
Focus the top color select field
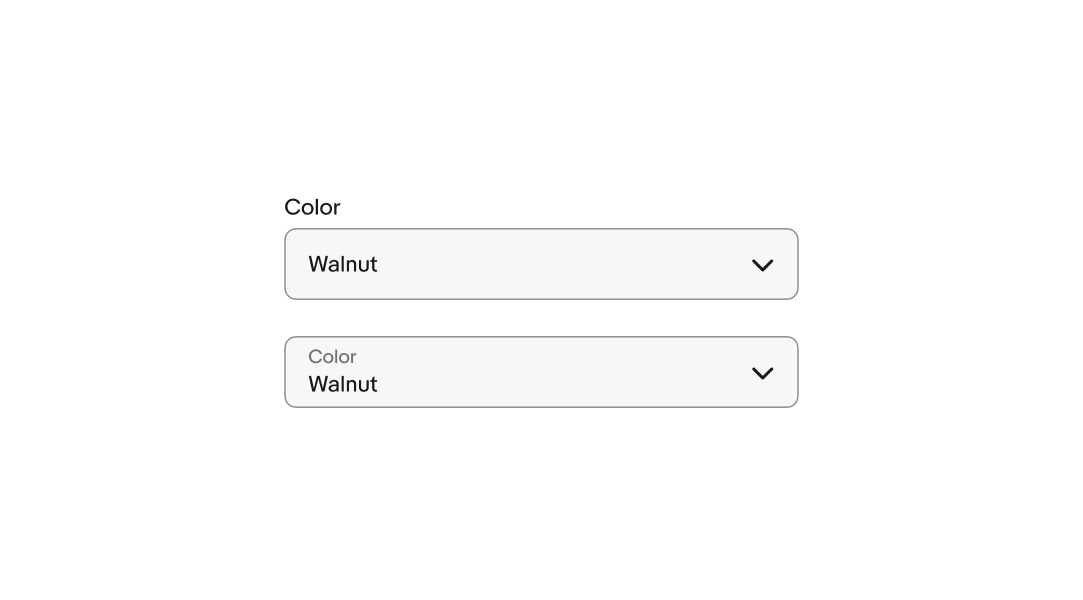(x=541, y=264)
